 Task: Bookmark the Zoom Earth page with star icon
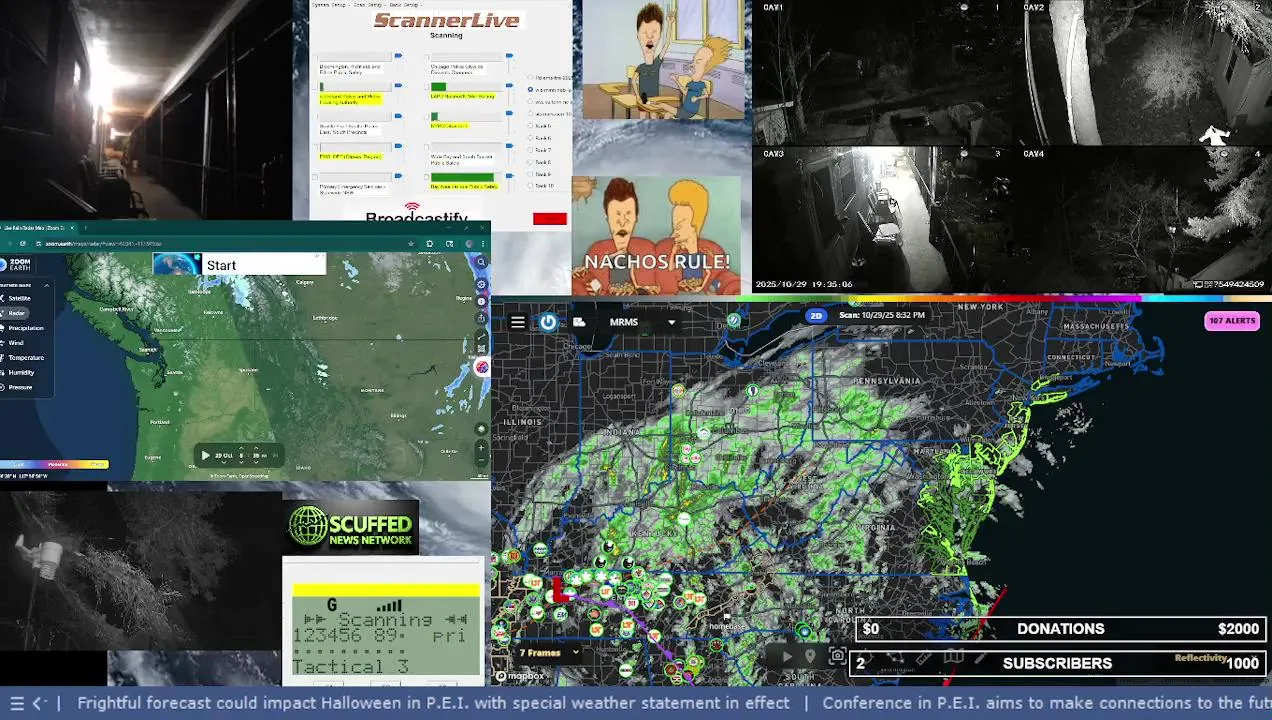point(411,243)
